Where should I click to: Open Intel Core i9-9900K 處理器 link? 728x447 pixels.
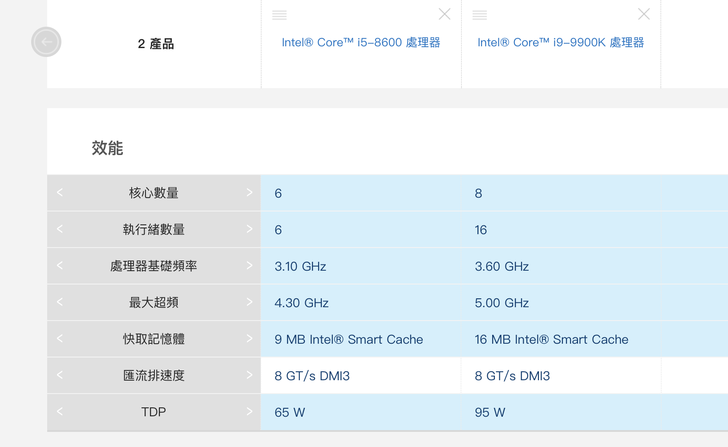pos(560,43)
